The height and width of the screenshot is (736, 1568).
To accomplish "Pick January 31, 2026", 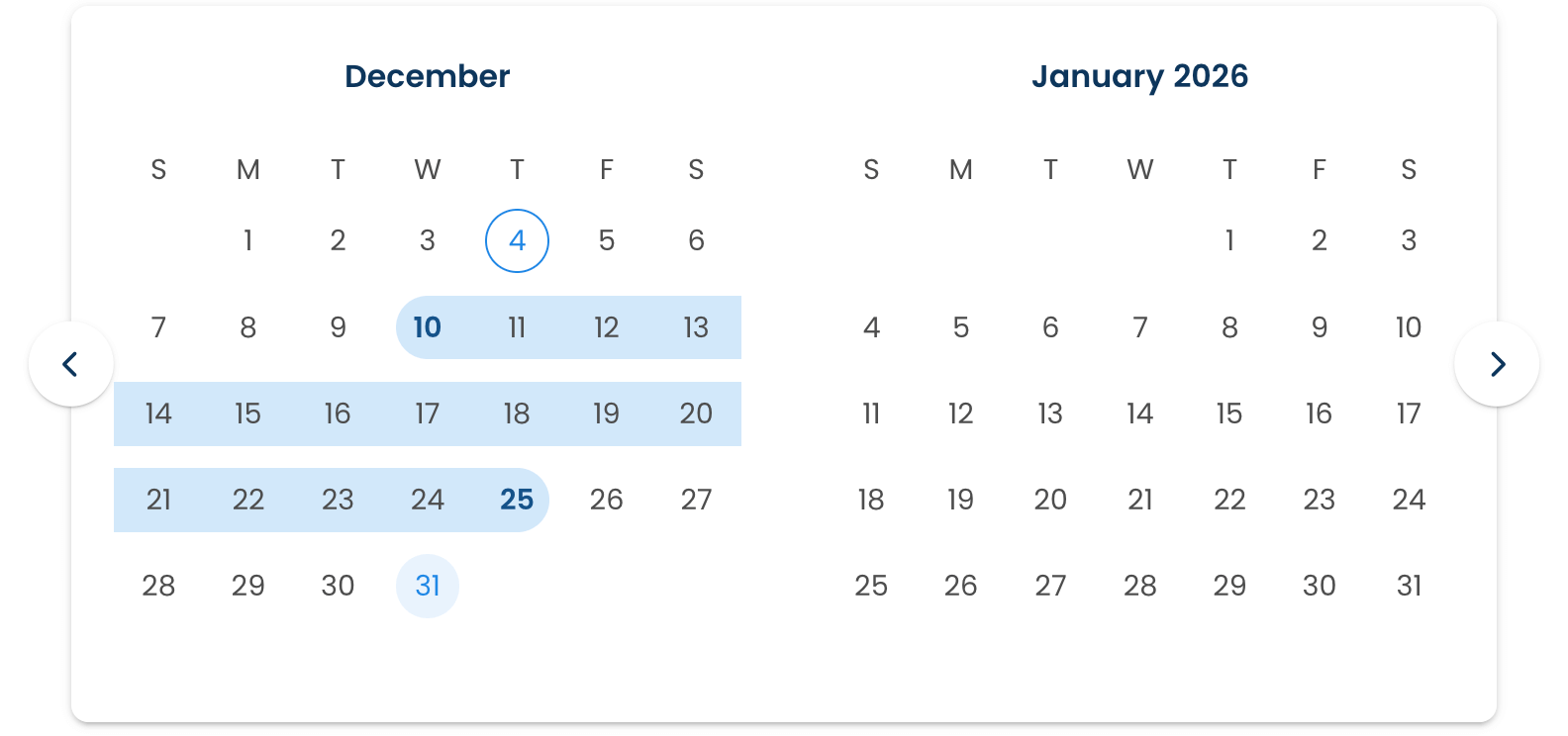I will (x=1409, y=586).
